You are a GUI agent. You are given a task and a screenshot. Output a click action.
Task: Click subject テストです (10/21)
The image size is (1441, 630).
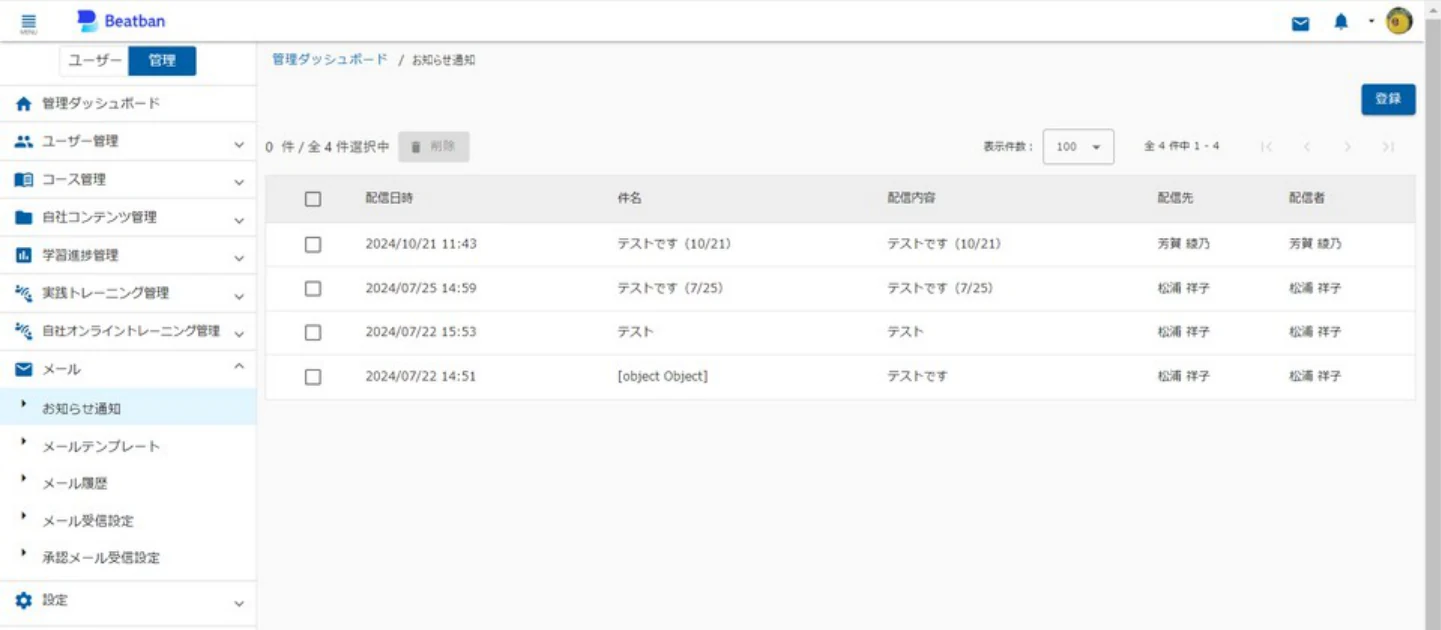(674, 244)
